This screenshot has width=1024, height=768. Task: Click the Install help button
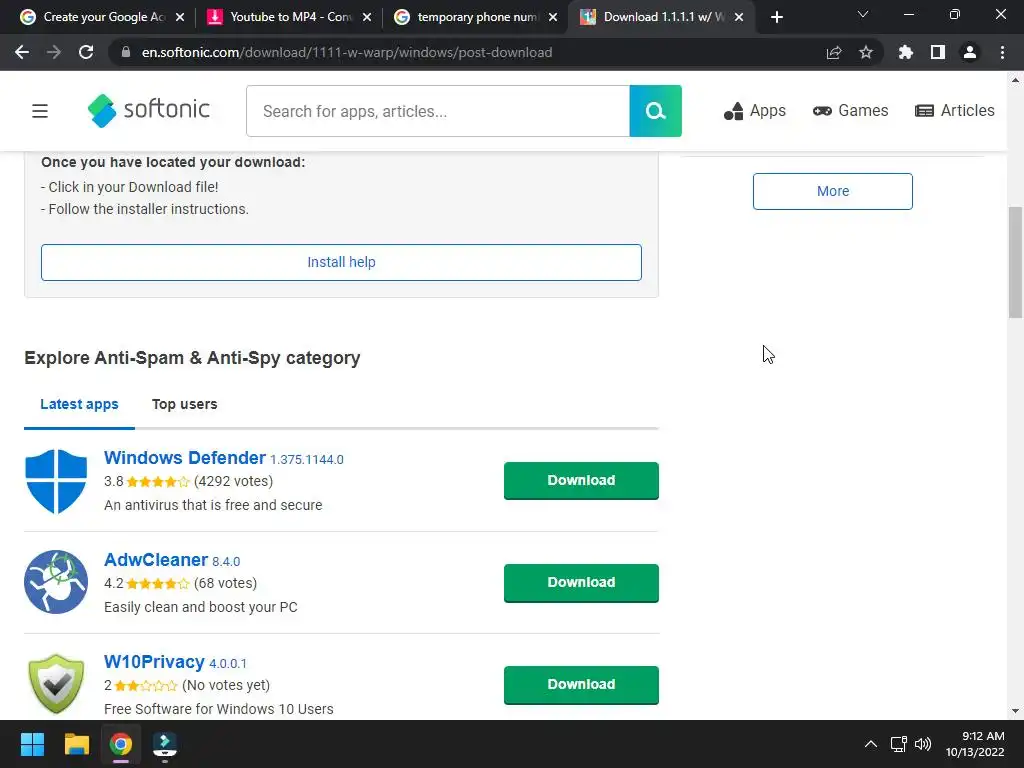point(341,263)
